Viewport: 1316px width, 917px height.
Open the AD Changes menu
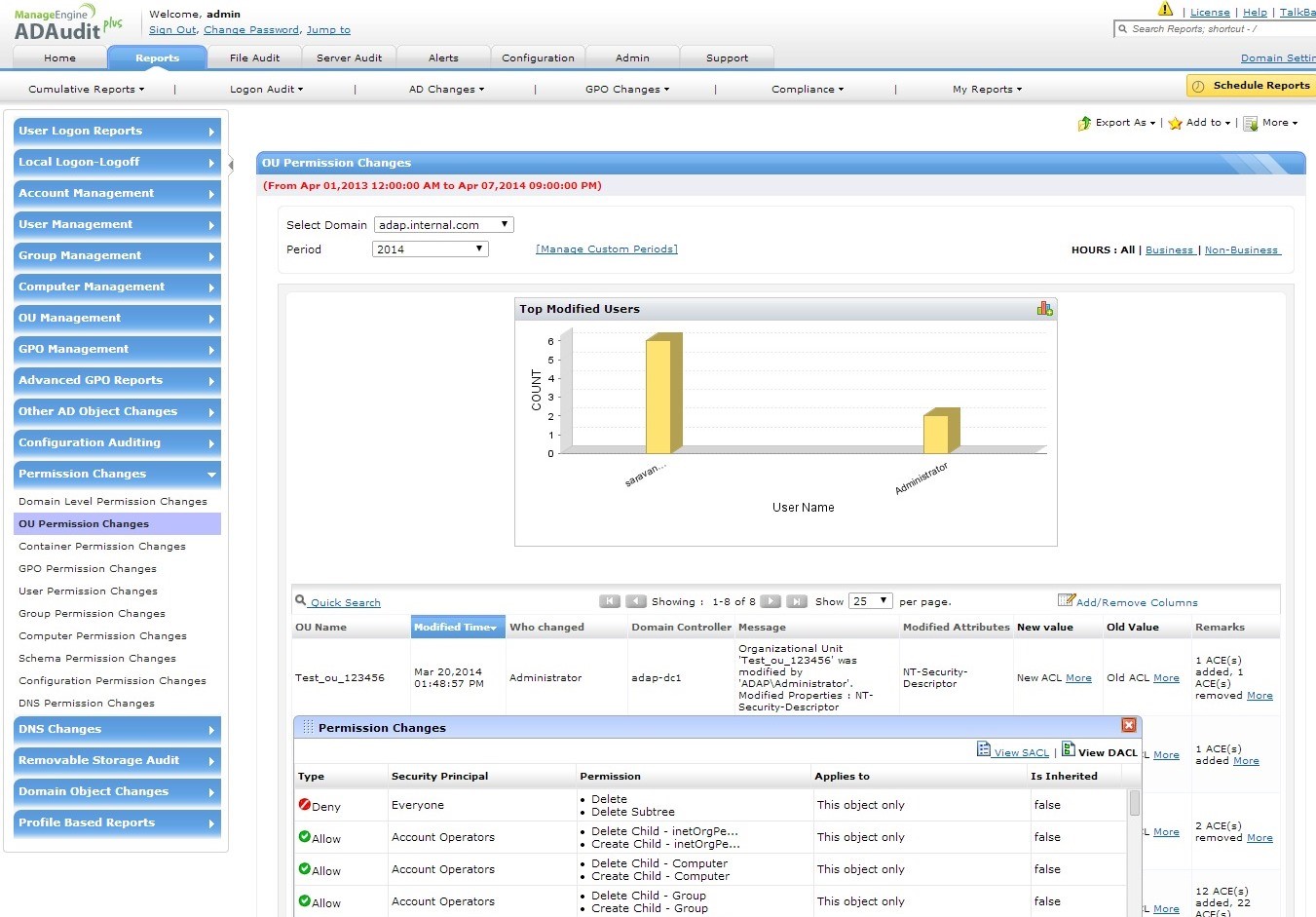[446, 90]
